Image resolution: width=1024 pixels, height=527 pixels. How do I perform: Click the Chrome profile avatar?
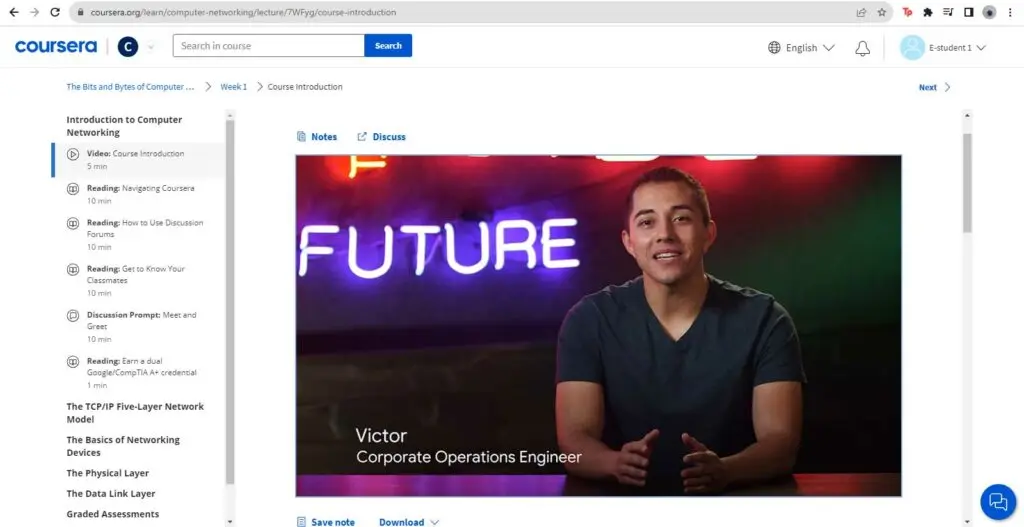[x=989, y=12]
